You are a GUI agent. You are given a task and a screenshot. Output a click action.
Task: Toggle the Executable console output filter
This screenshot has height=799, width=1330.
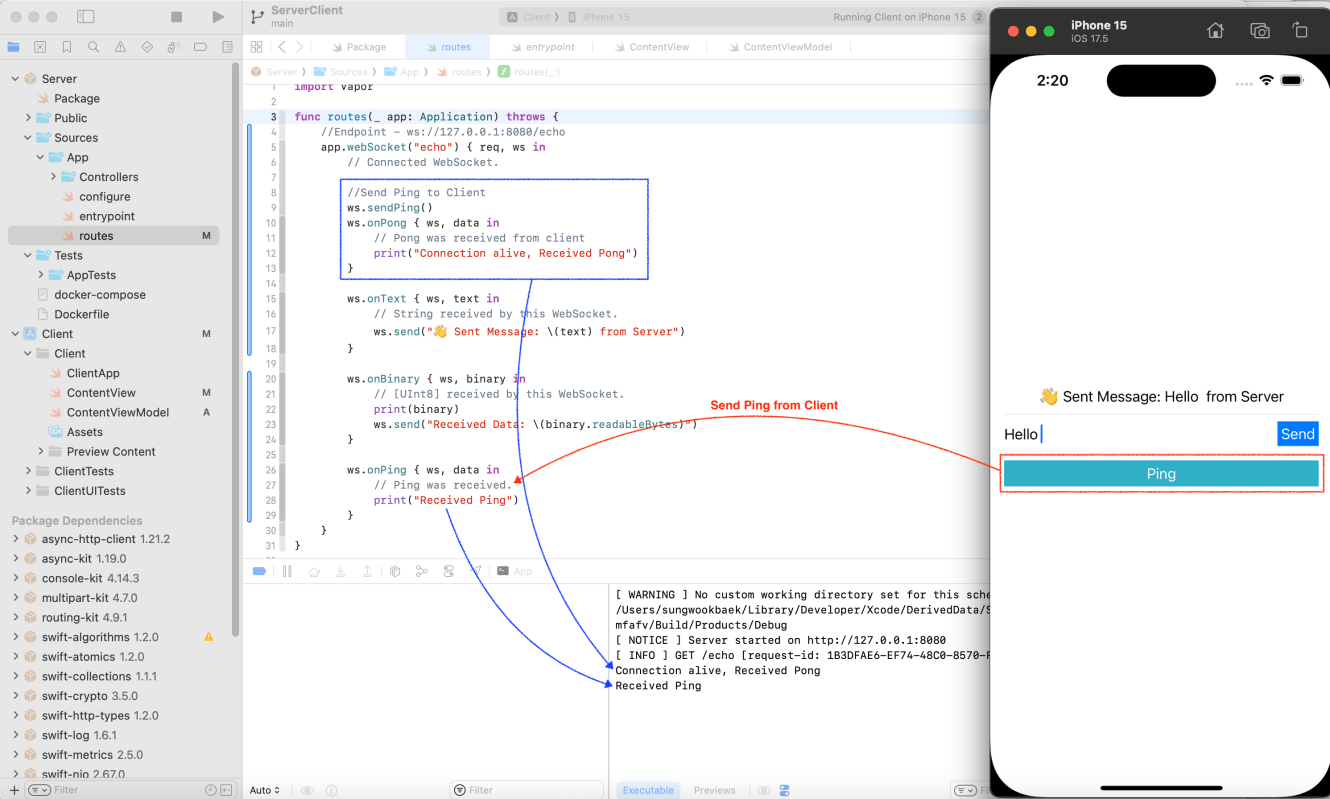[x=648, y=790]
